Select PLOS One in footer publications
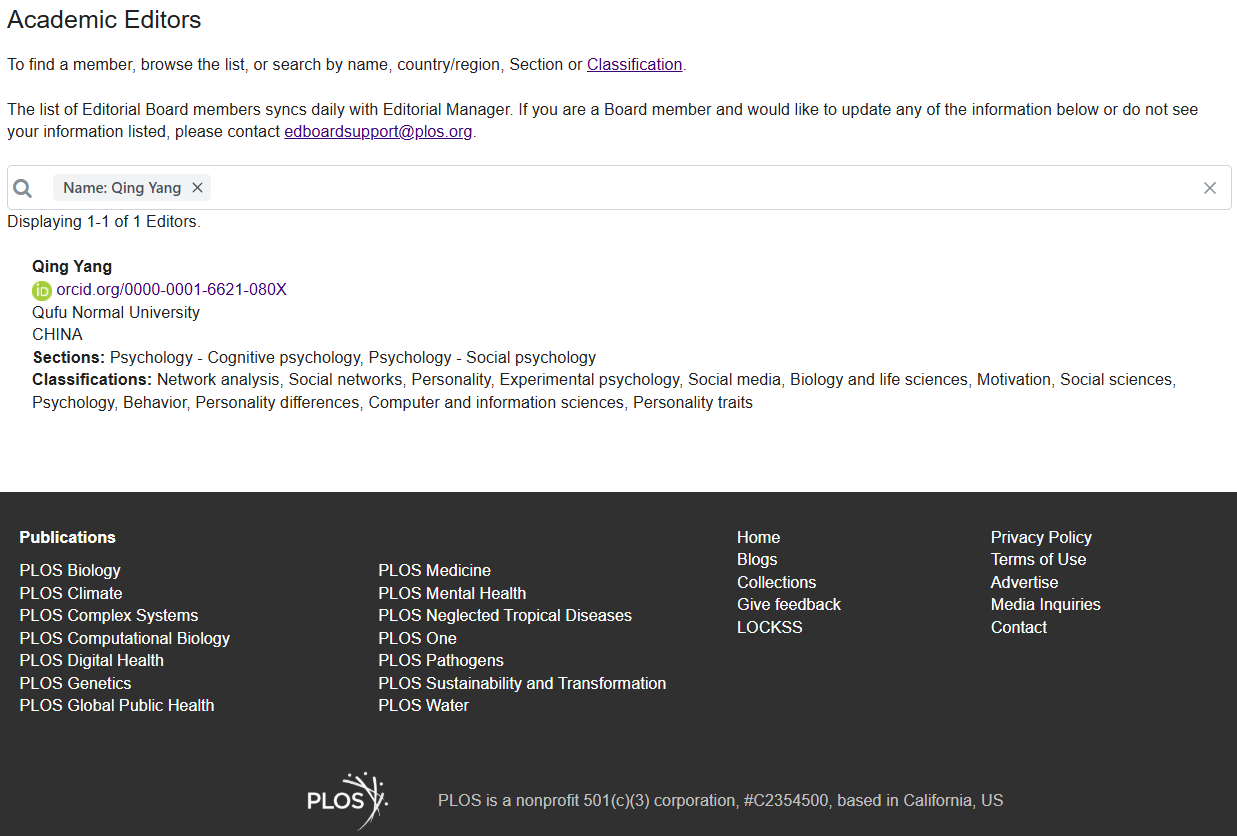The width and height of the screenshot is (1237, 836). click(x=417, y=639)
